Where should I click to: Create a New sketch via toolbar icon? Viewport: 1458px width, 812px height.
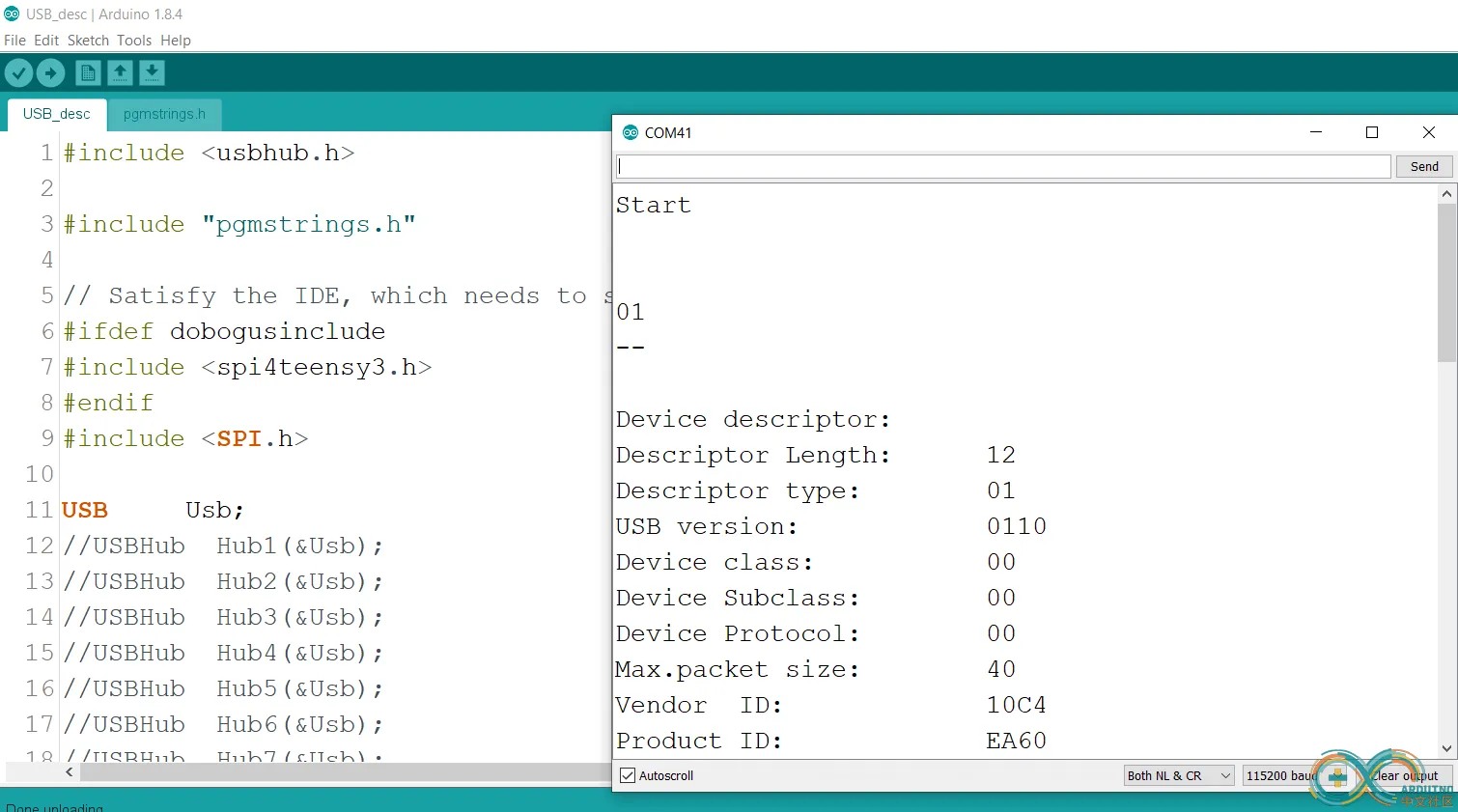click(x=87, y=72)
